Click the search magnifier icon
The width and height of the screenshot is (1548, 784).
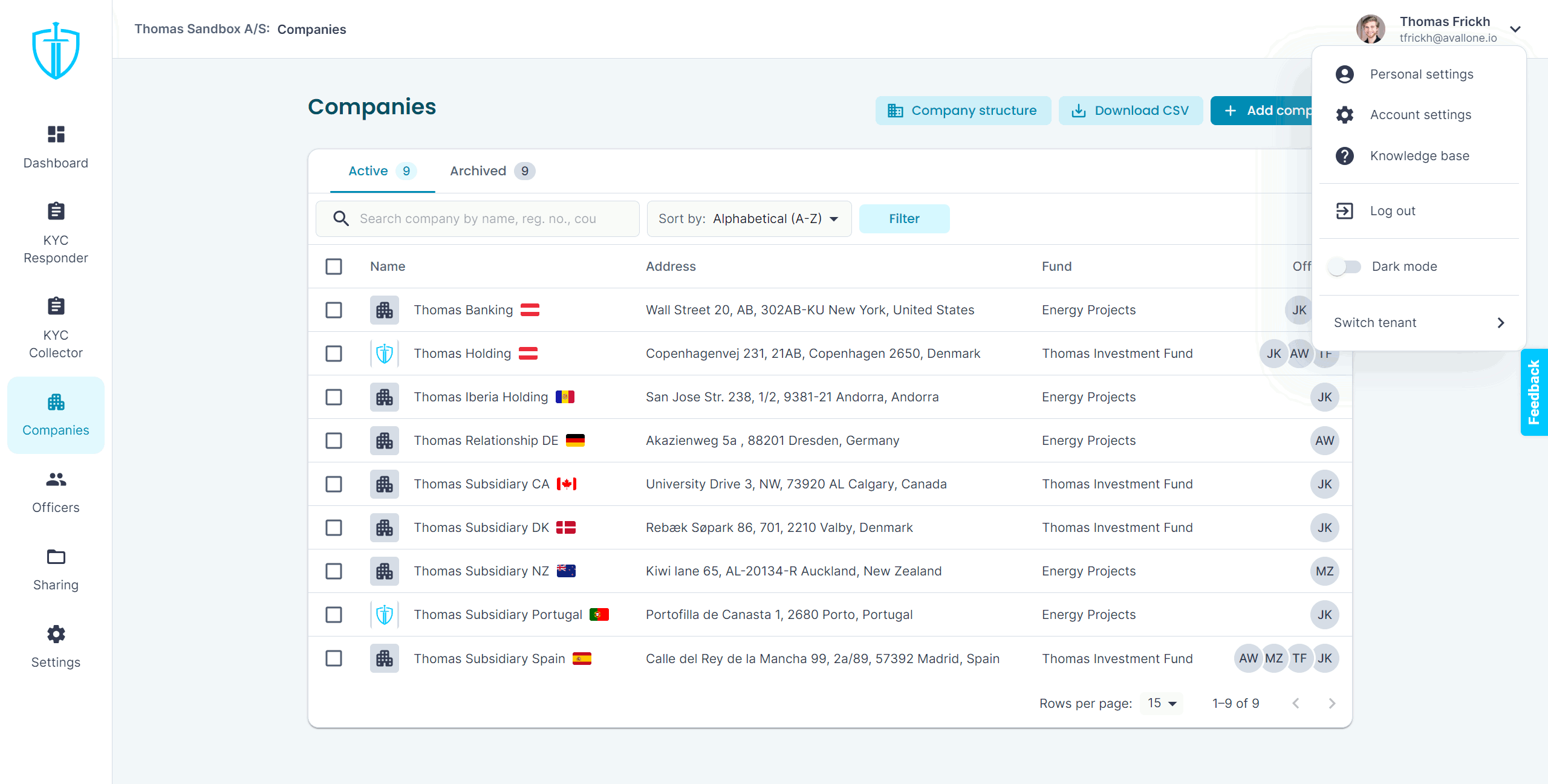(x=341, y=218)
